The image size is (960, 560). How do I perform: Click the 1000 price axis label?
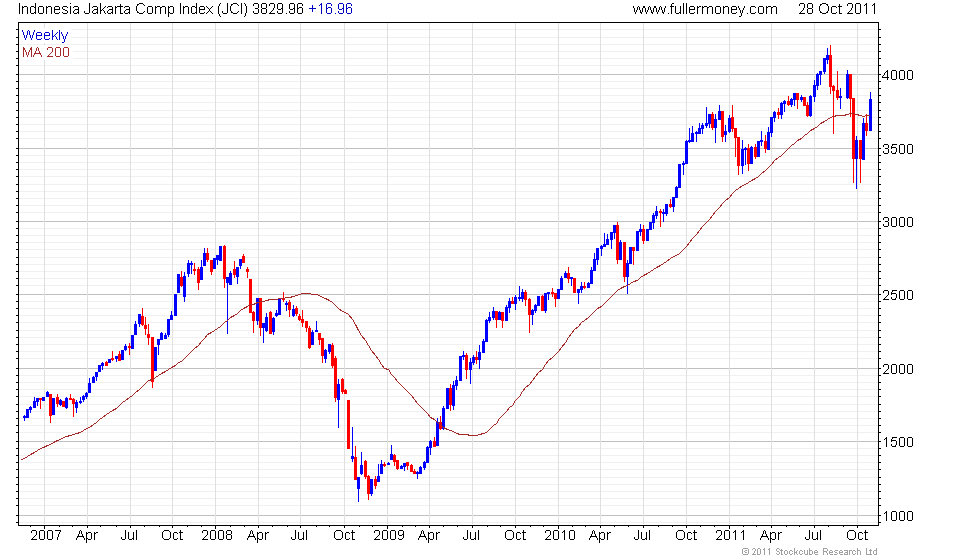[898, 516]
